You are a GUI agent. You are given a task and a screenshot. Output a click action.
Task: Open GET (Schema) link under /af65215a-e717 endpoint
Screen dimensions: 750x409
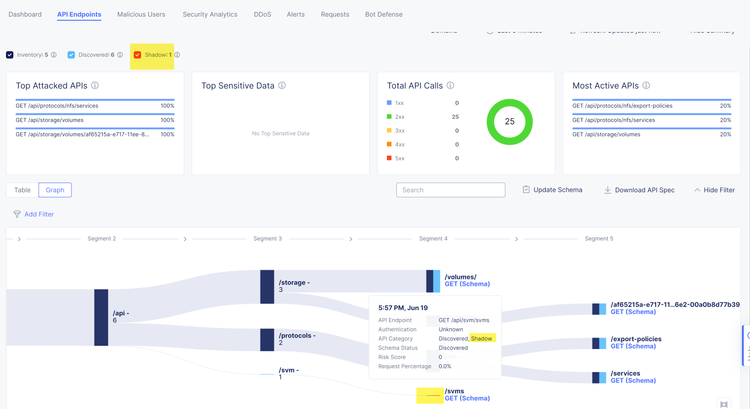[633, 312]
